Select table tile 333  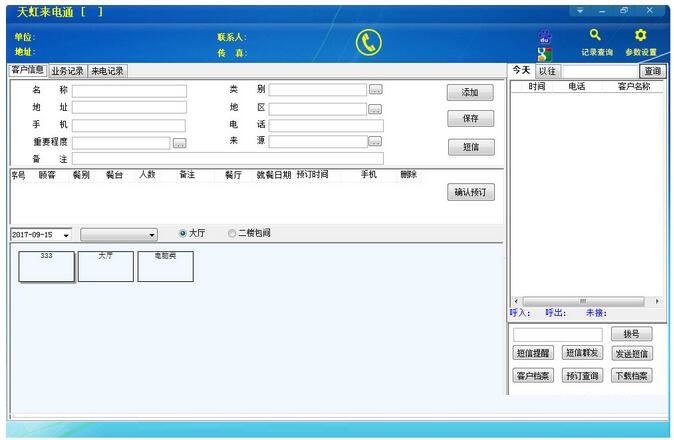(x=46, y=266)
